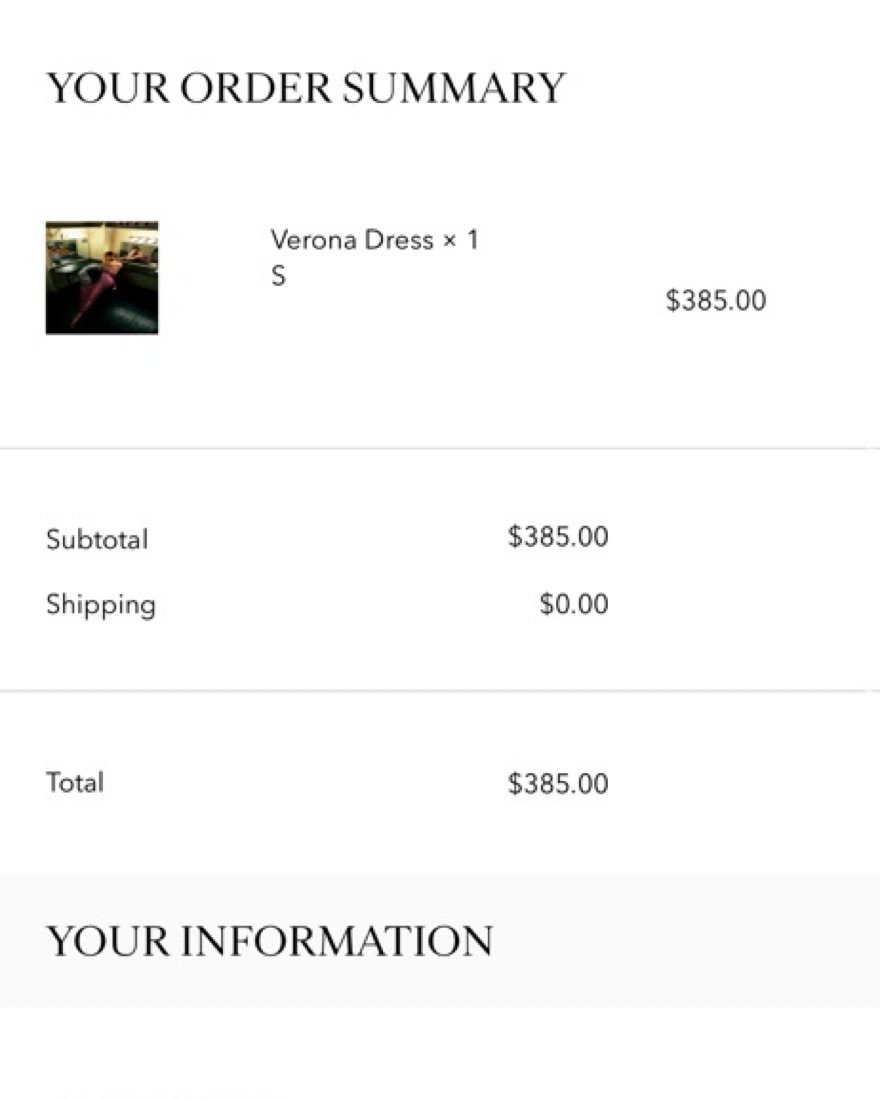The height and width of the screenshot is (1099, 880).
Task: Click the "Shipping" label
Action: coord(101,605)
